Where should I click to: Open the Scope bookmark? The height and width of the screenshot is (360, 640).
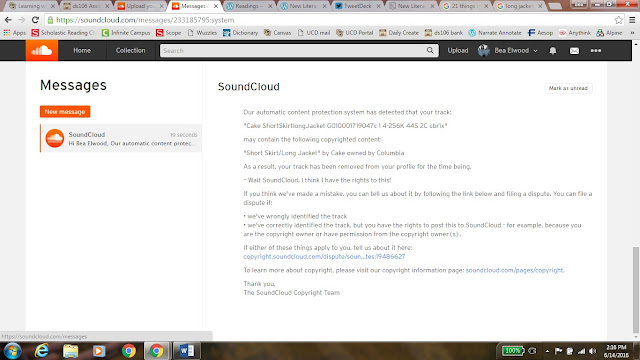coord(169,33)
